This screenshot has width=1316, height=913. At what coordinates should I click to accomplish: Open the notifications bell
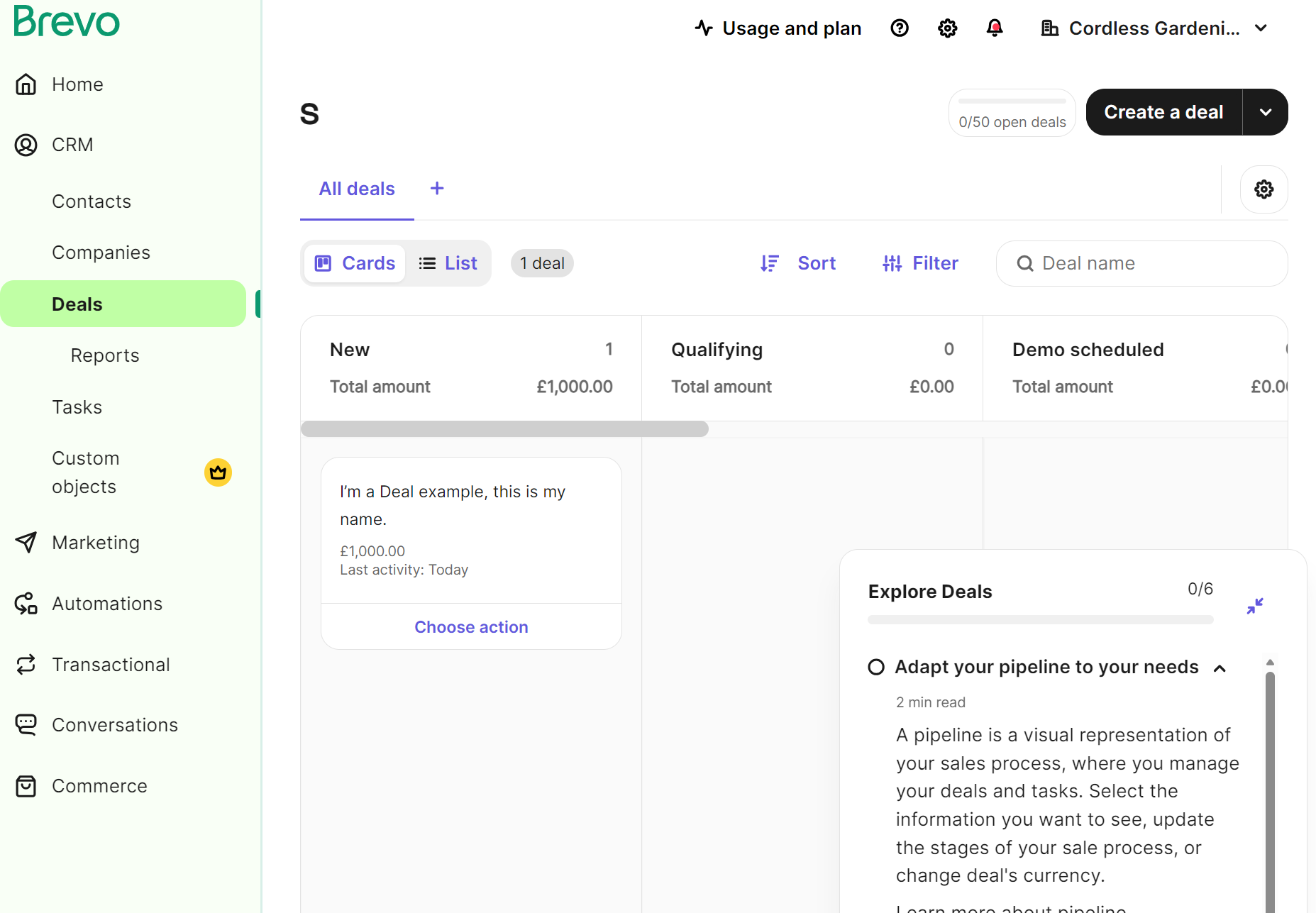[x=995, y=28]
